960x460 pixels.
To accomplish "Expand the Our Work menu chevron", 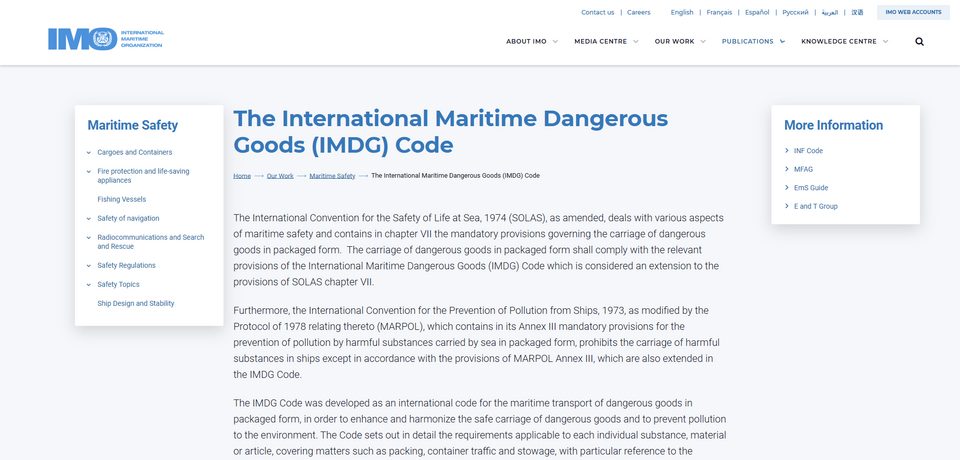I will 703,42.
